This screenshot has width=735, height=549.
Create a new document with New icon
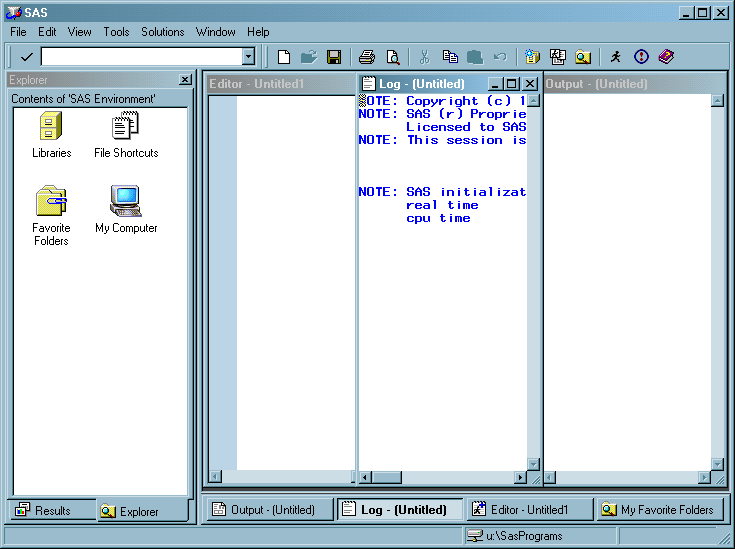[284, 57]
